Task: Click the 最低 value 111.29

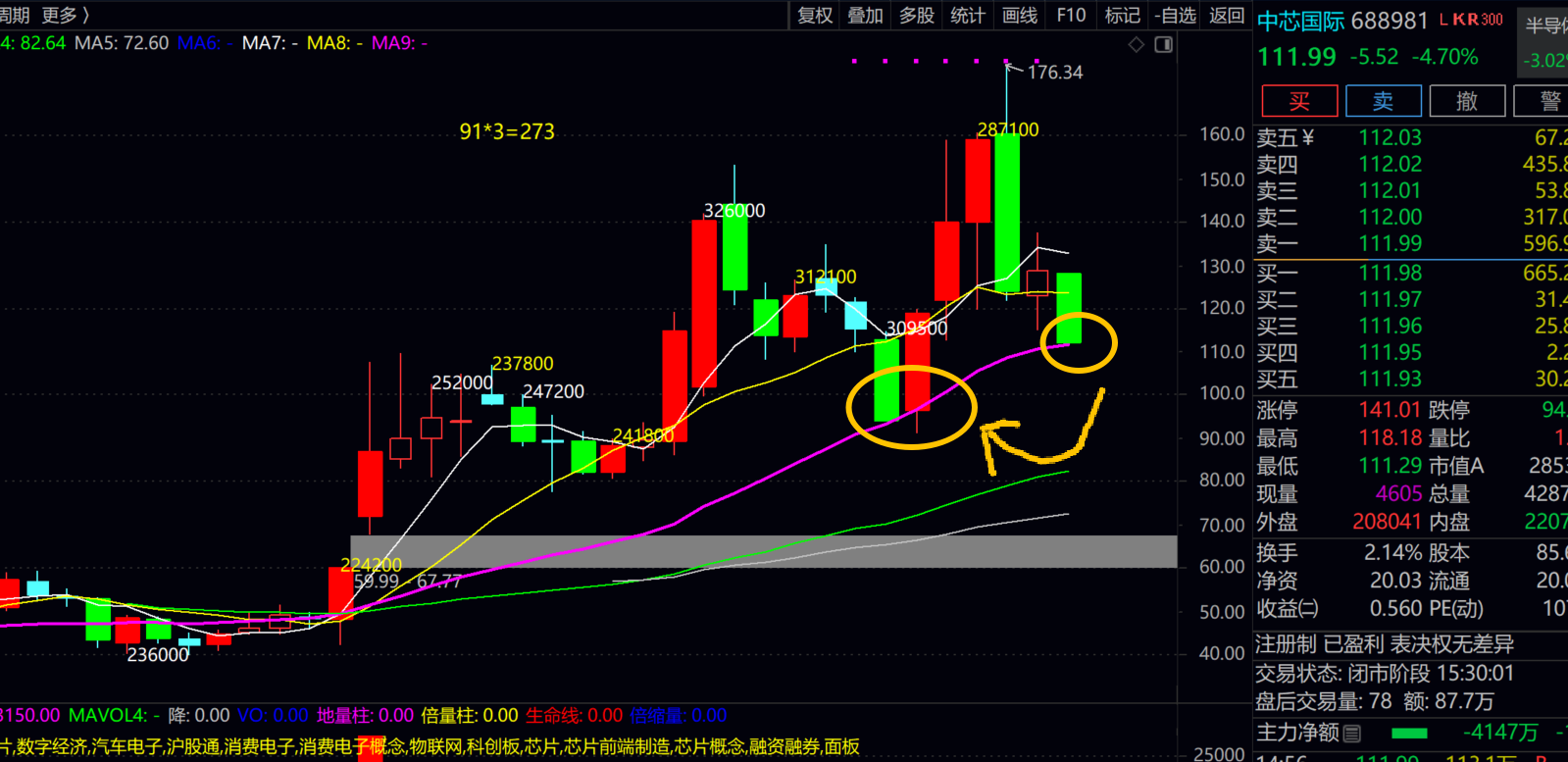Action: point(1391,466)
